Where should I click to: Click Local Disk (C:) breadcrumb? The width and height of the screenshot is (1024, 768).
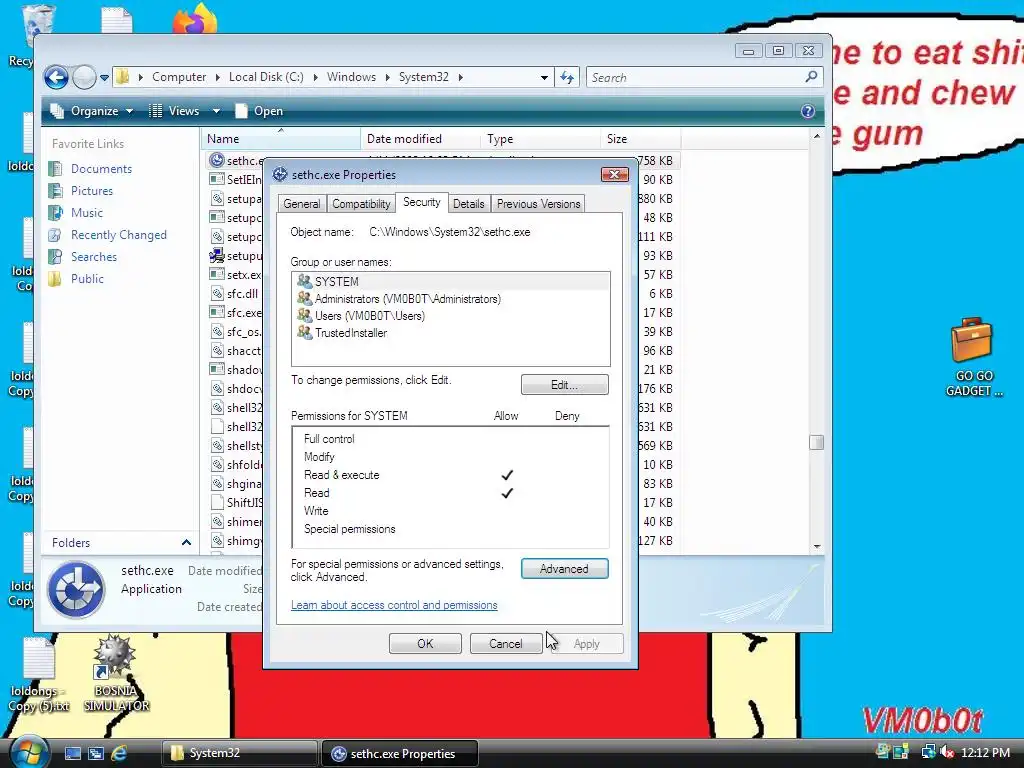pyautogui.click(x=266, y=77)
